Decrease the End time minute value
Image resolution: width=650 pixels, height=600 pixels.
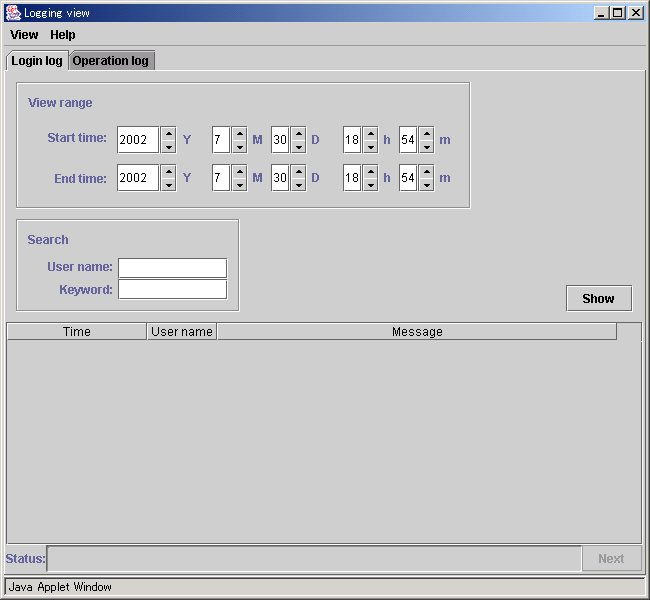click(427, 185)
